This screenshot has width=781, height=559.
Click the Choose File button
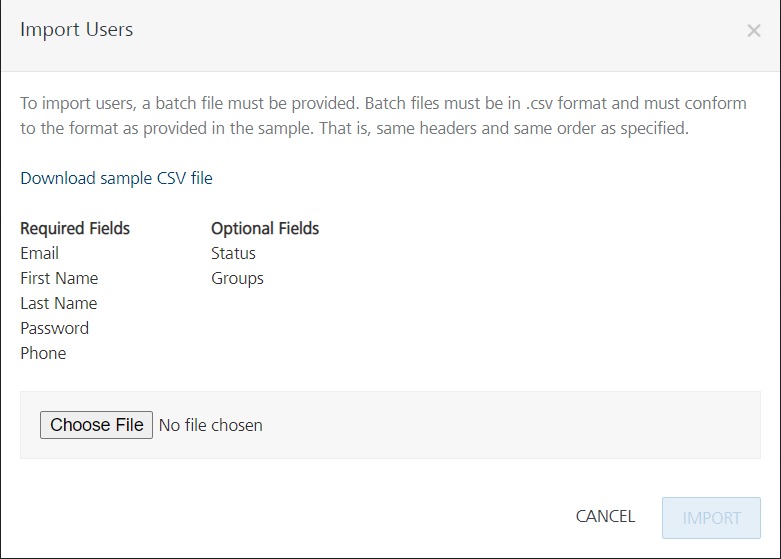pos(96,425)
